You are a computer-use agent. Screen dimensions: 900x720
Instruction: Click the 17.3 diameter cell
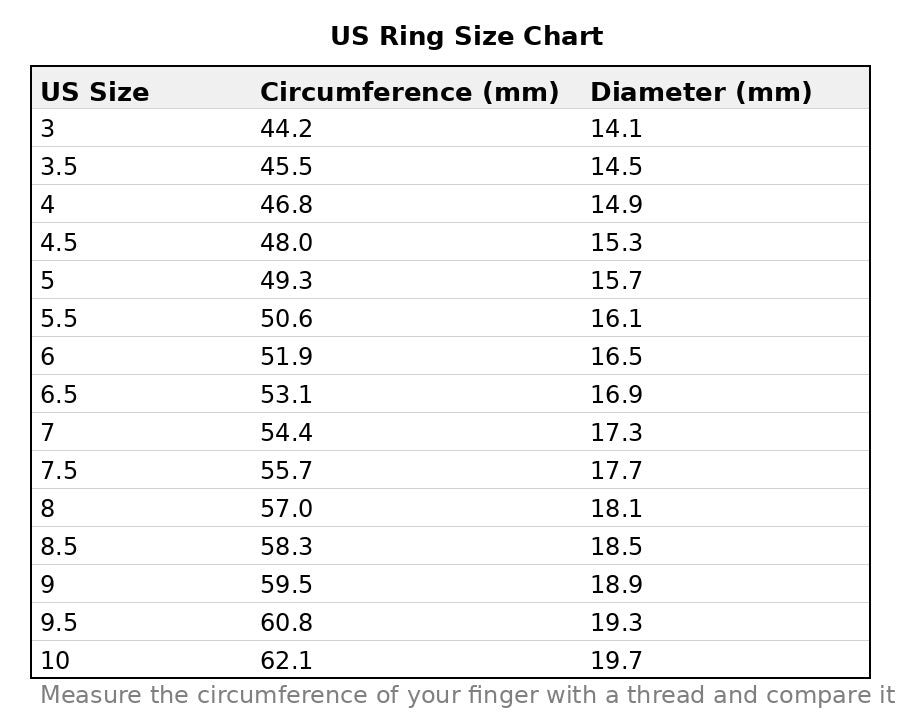coord(616,432)
